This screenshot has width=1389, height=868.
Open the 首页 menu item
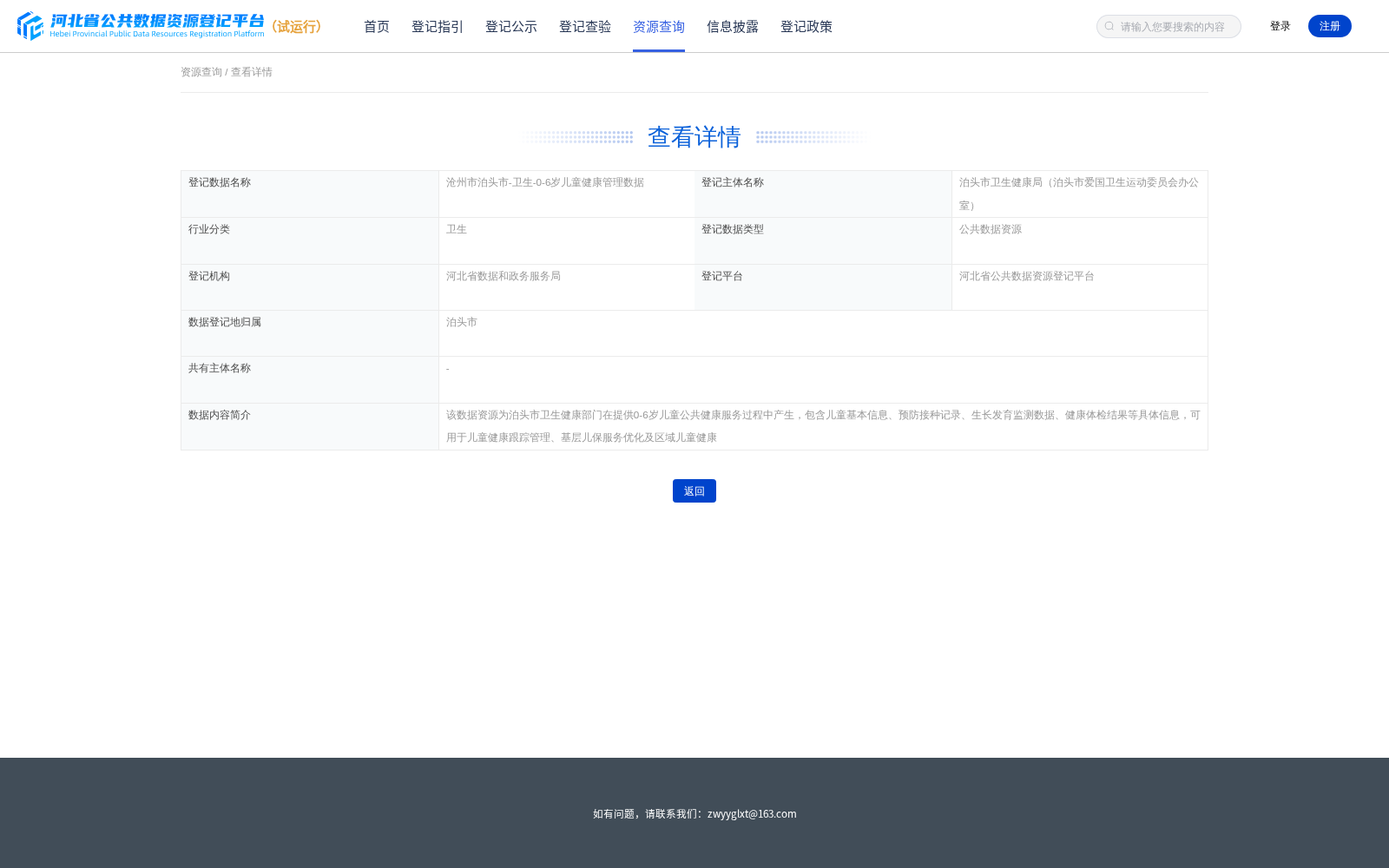click(377, 27)
